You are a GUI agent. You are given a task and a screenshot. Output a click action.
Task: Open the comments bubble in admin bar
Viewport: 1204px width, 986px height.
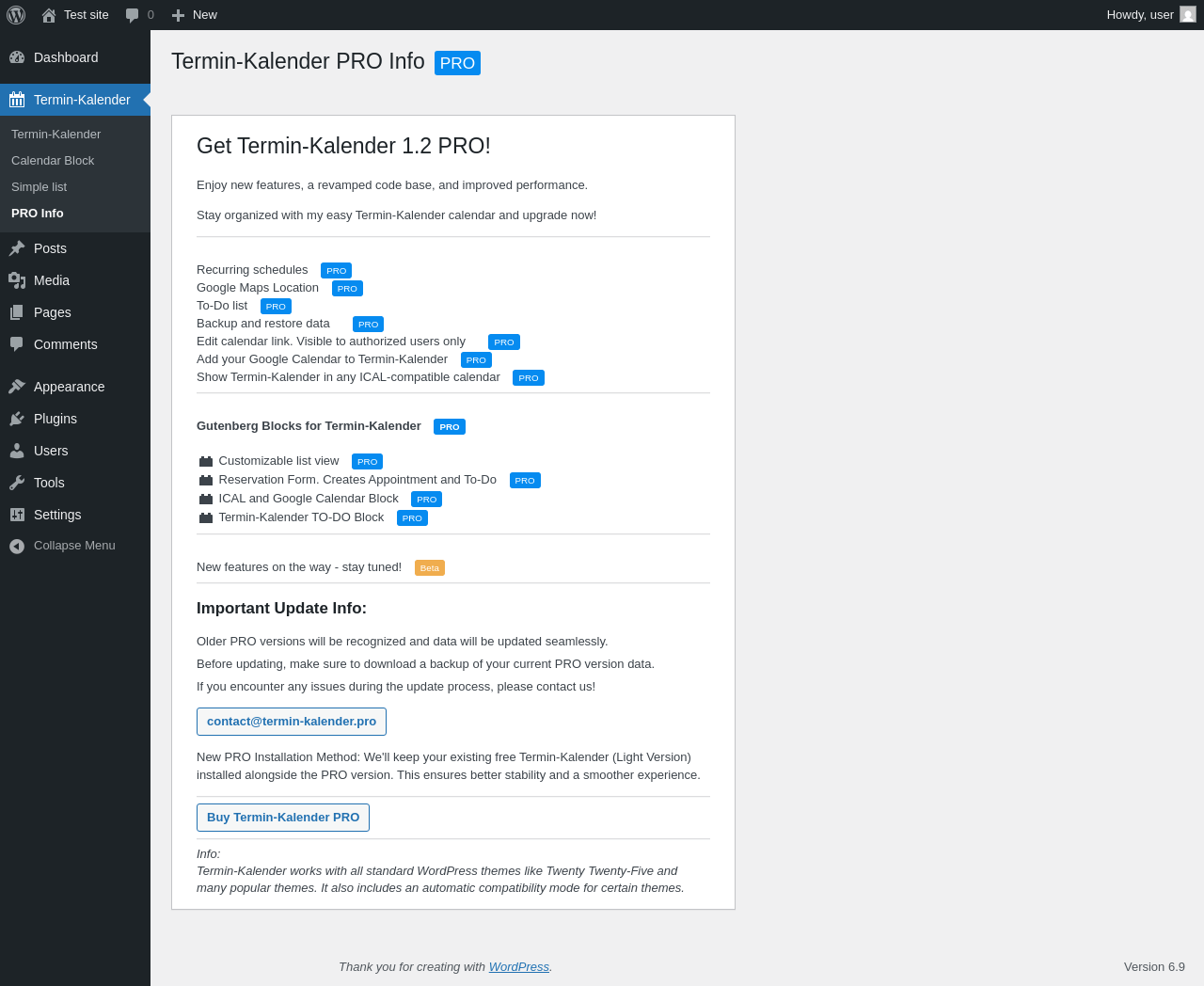tap(133, 15)
